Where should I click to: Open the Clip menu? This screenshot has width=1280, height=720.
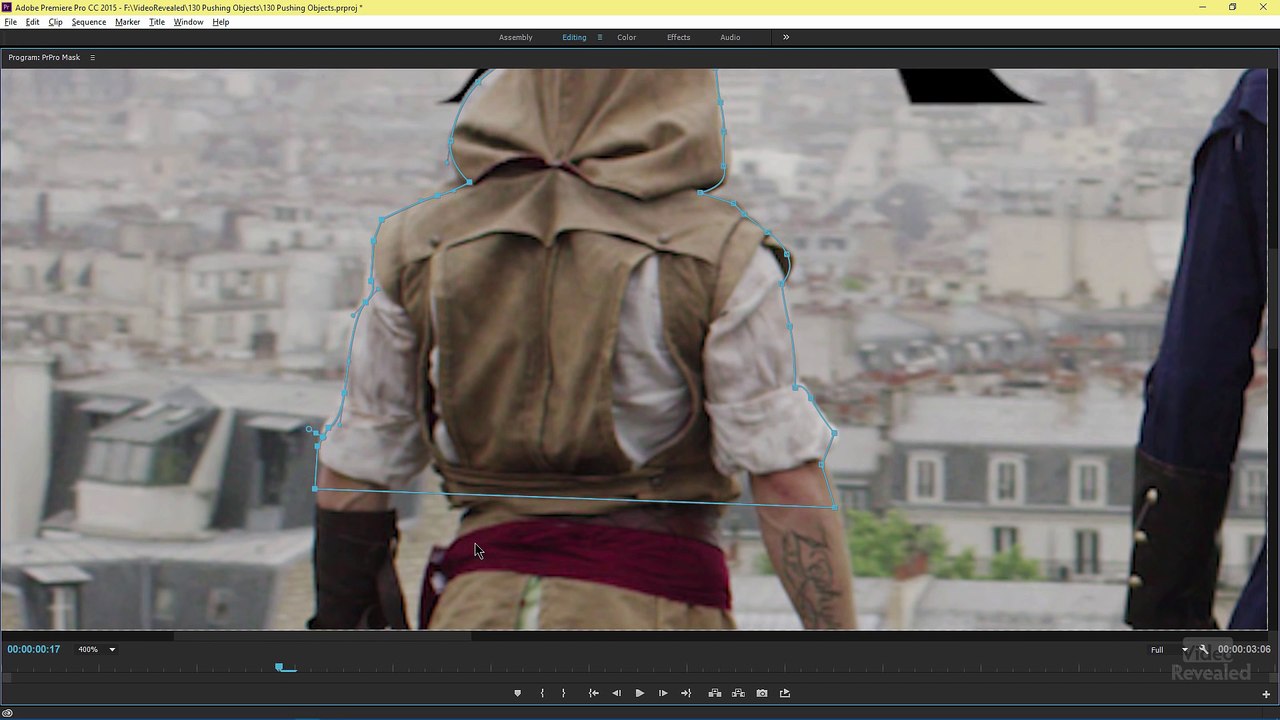pyautogui.click(x=55, y=22)
